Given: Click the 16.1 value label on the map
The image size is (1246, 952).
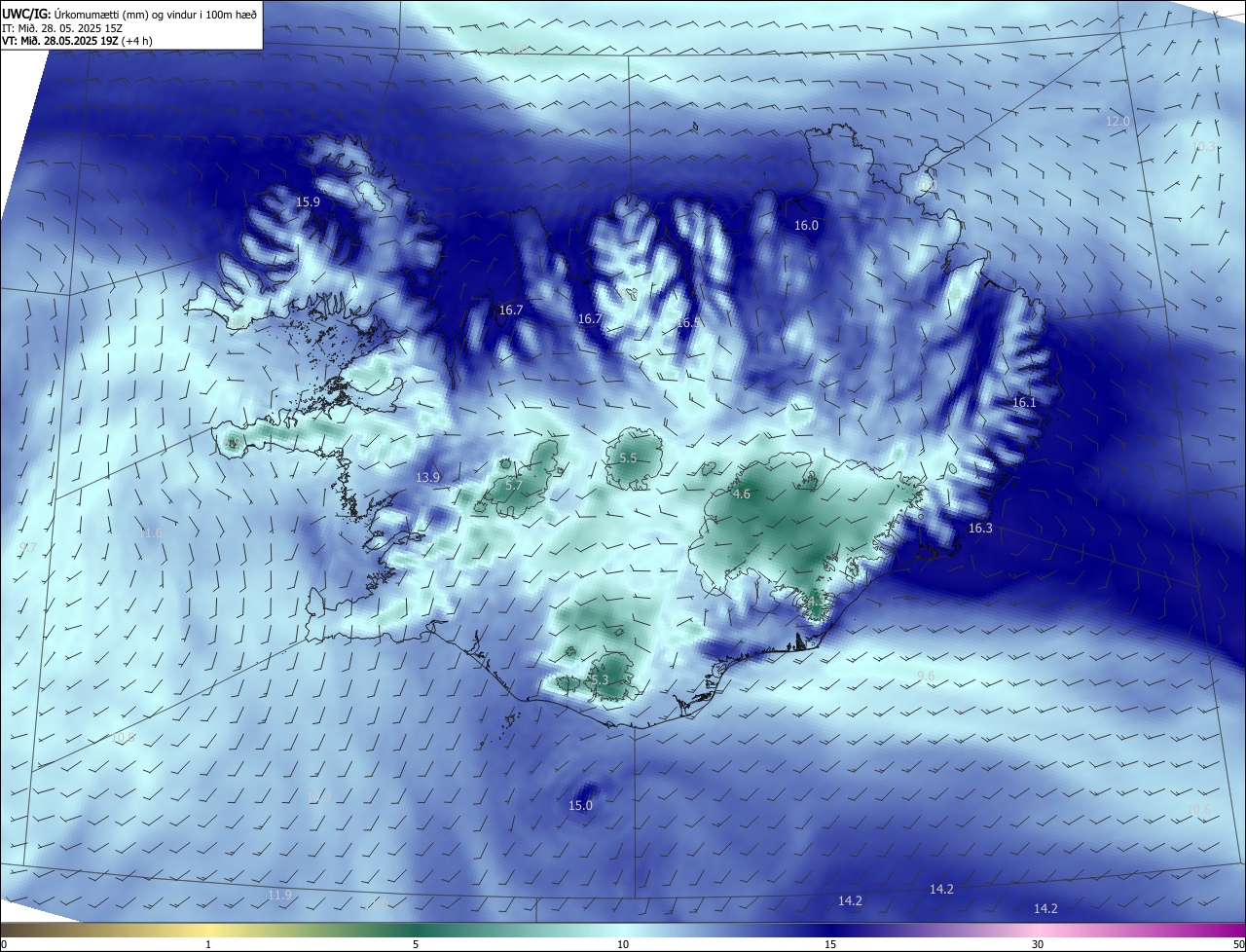Looking at the screenshot, I should click(1025, 403).
